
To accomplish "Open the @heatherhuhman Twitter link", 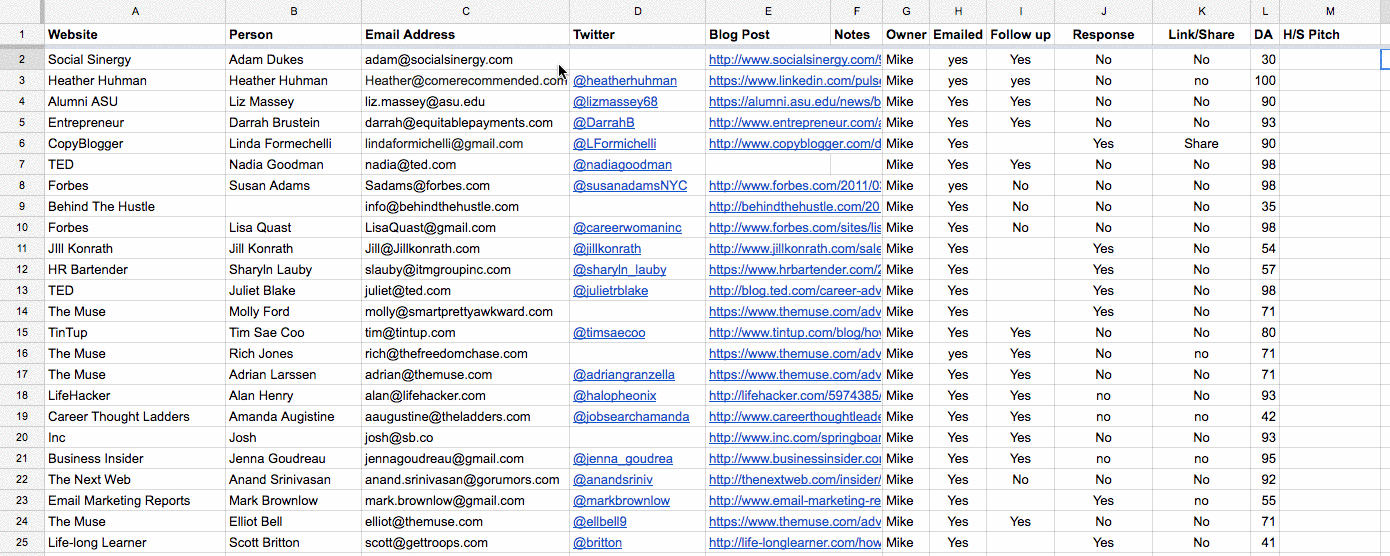I will pos(624,81).
